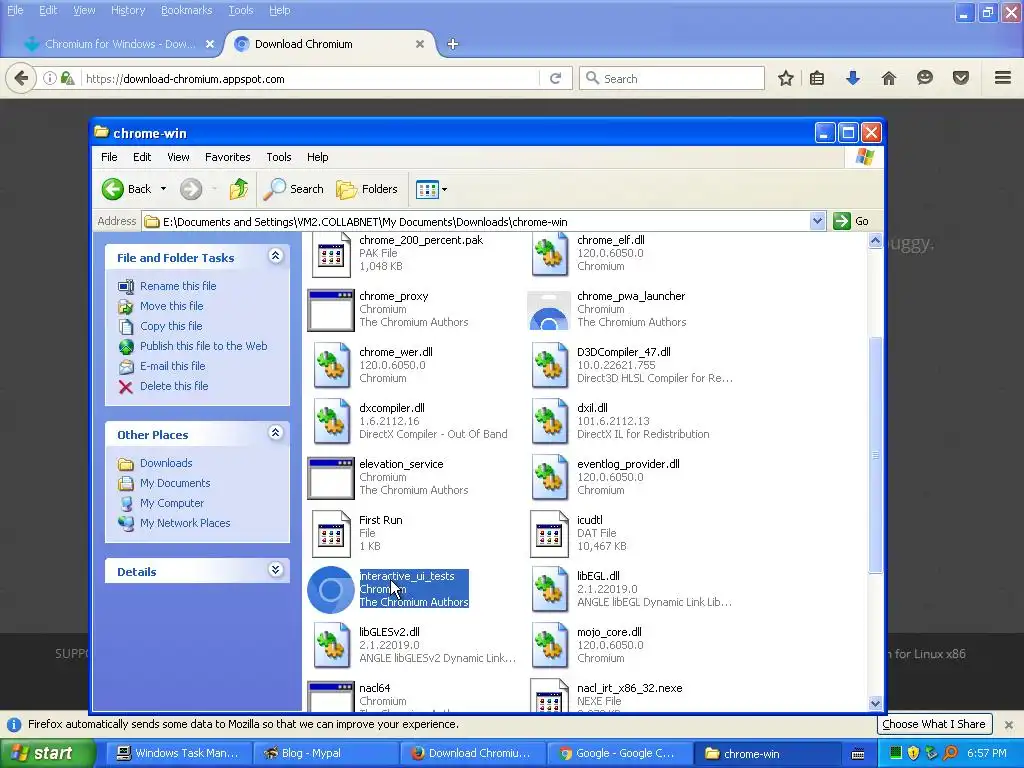Open the Firefox hamburger menu

[1003, 78]
